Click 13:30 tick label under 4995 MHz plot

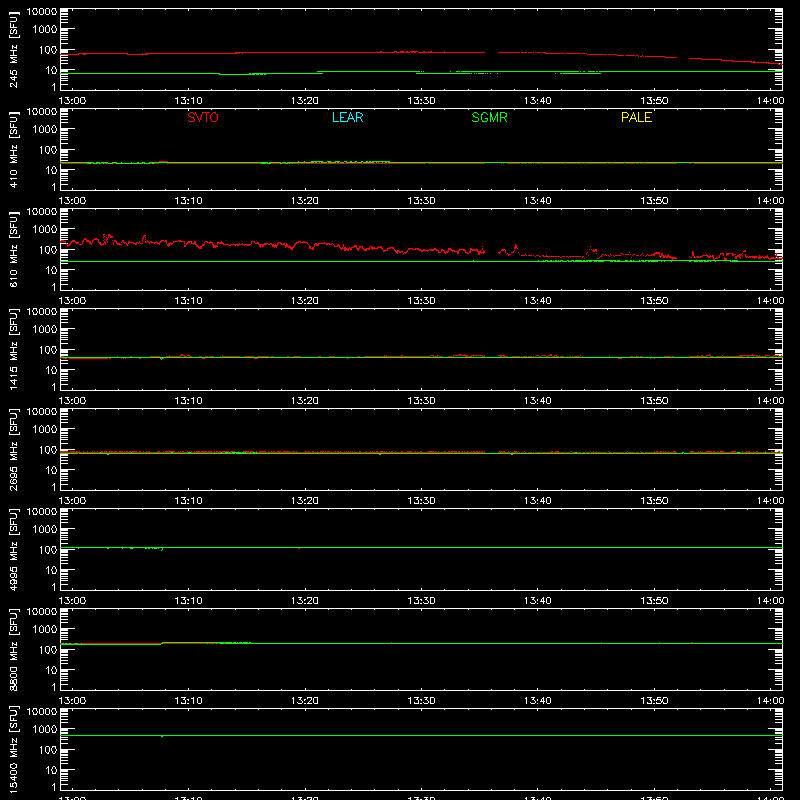(421, 601)
